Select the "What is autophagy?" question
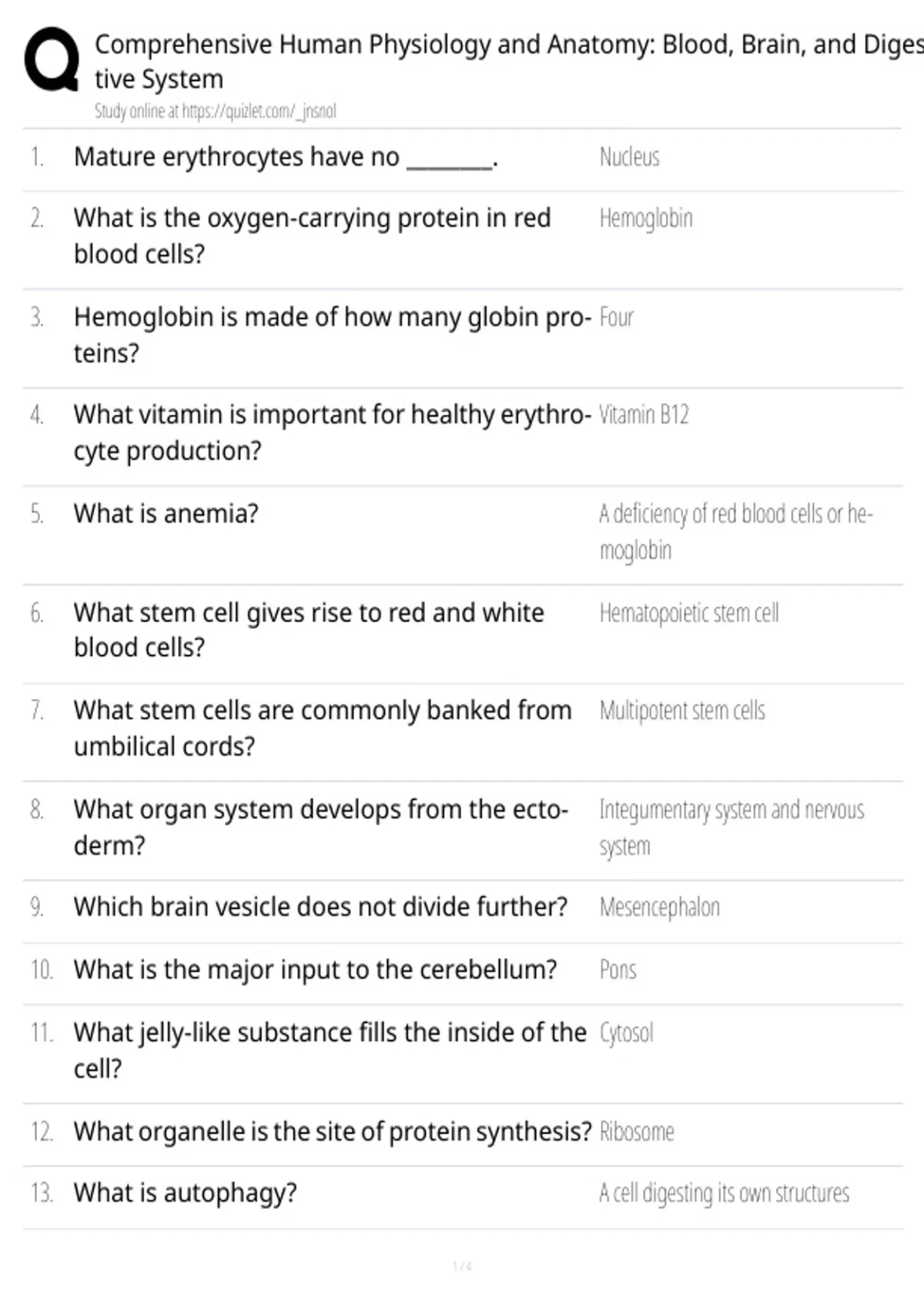Screen dimensions: 924x1309 (x=185, y=1193)
